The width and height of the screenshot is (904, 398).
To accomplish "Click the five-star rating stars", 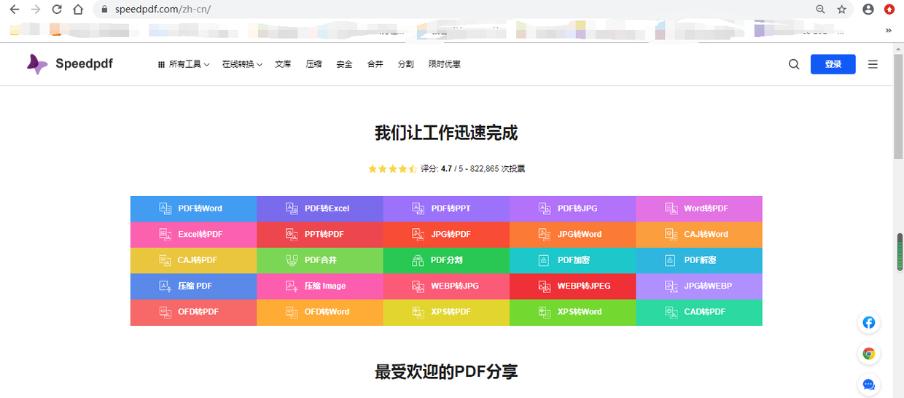I will (x=392, y=169).
